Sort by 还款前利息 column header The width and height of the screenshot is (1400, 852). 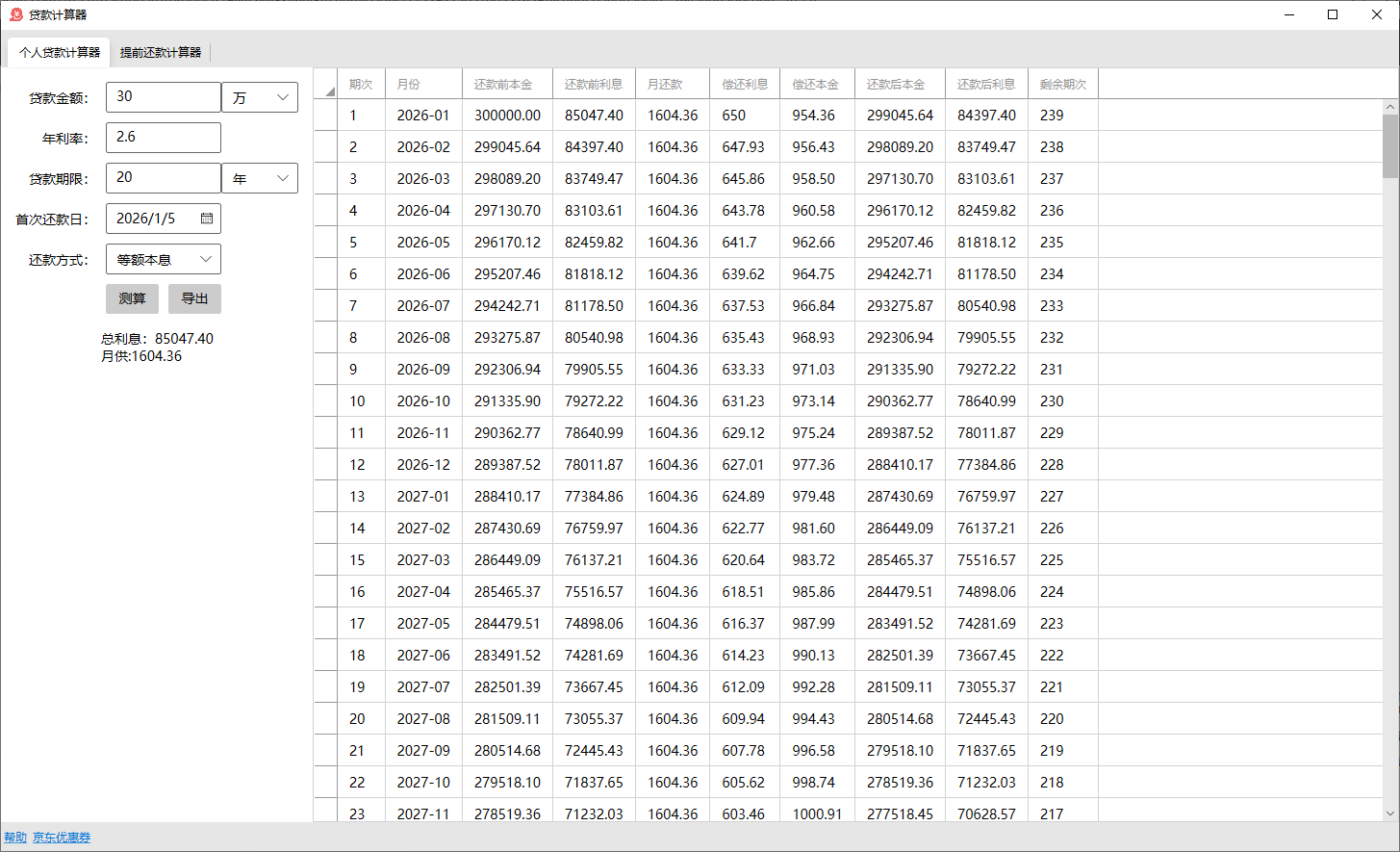pyautogui.click(x=594, y=84)
